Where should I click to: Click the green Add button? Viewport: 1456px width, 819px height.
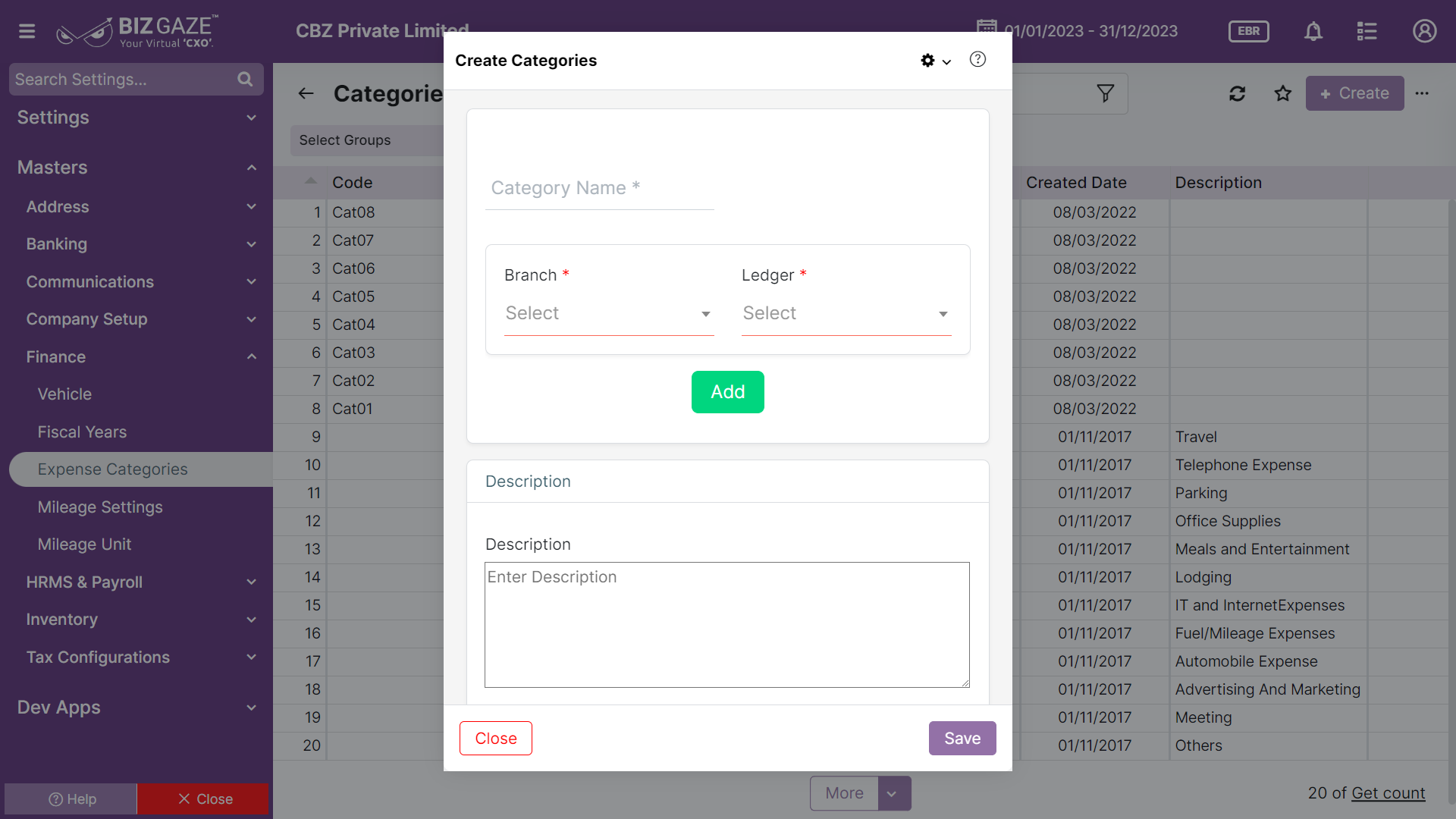[727, 392]
